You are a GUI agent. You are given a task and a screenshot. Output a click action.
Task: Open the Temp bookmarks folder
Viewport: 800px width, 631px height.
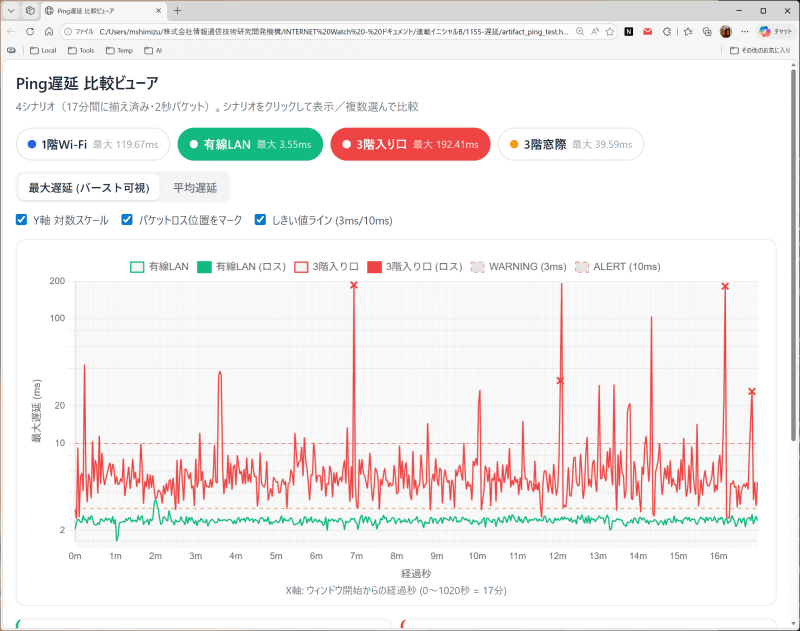(x=119, y=51)
